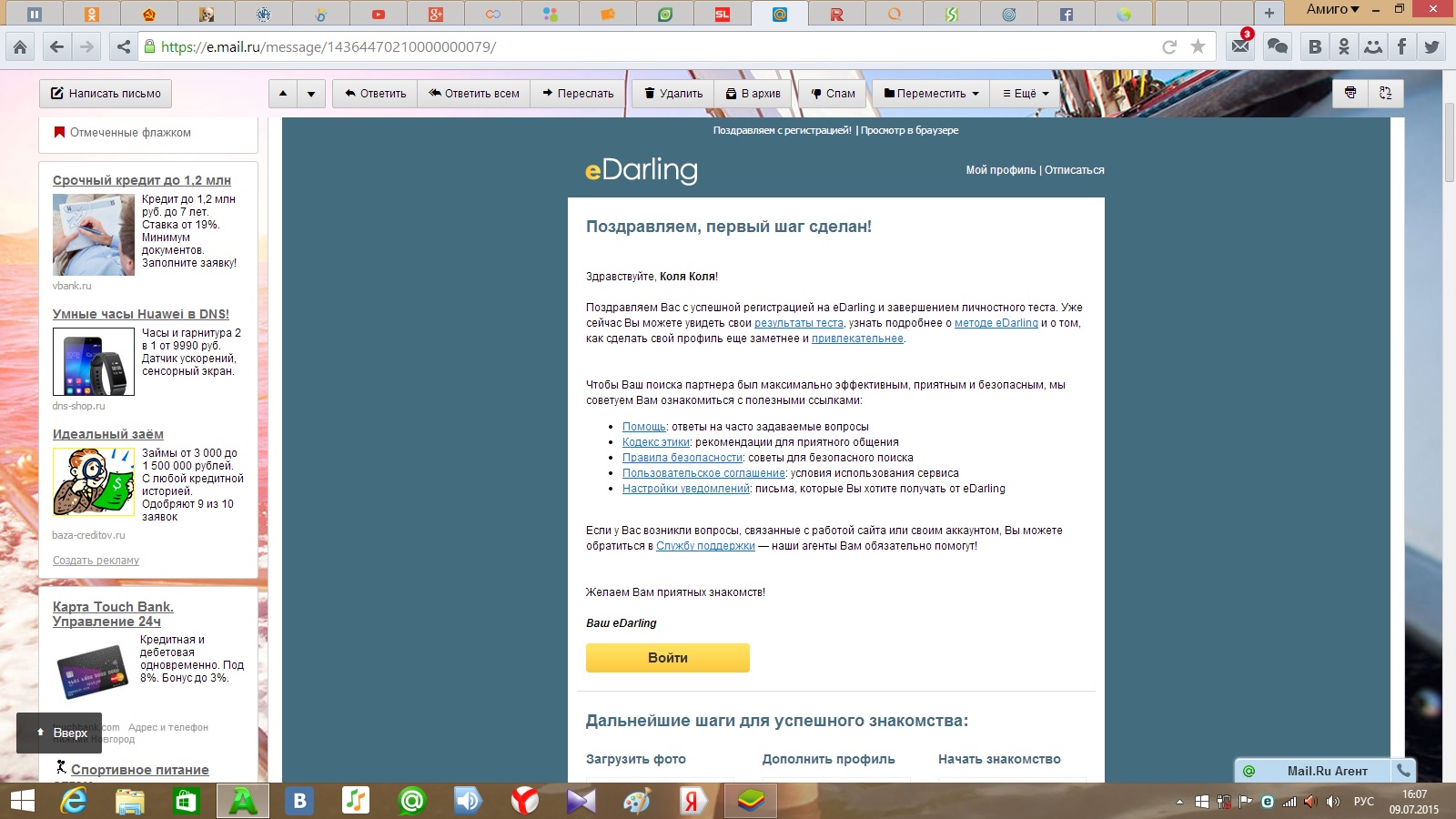Image resolution: width=1456 pixels, height=819 pixels.
Task: Go to the browser home page
Action: click(20, 47)
